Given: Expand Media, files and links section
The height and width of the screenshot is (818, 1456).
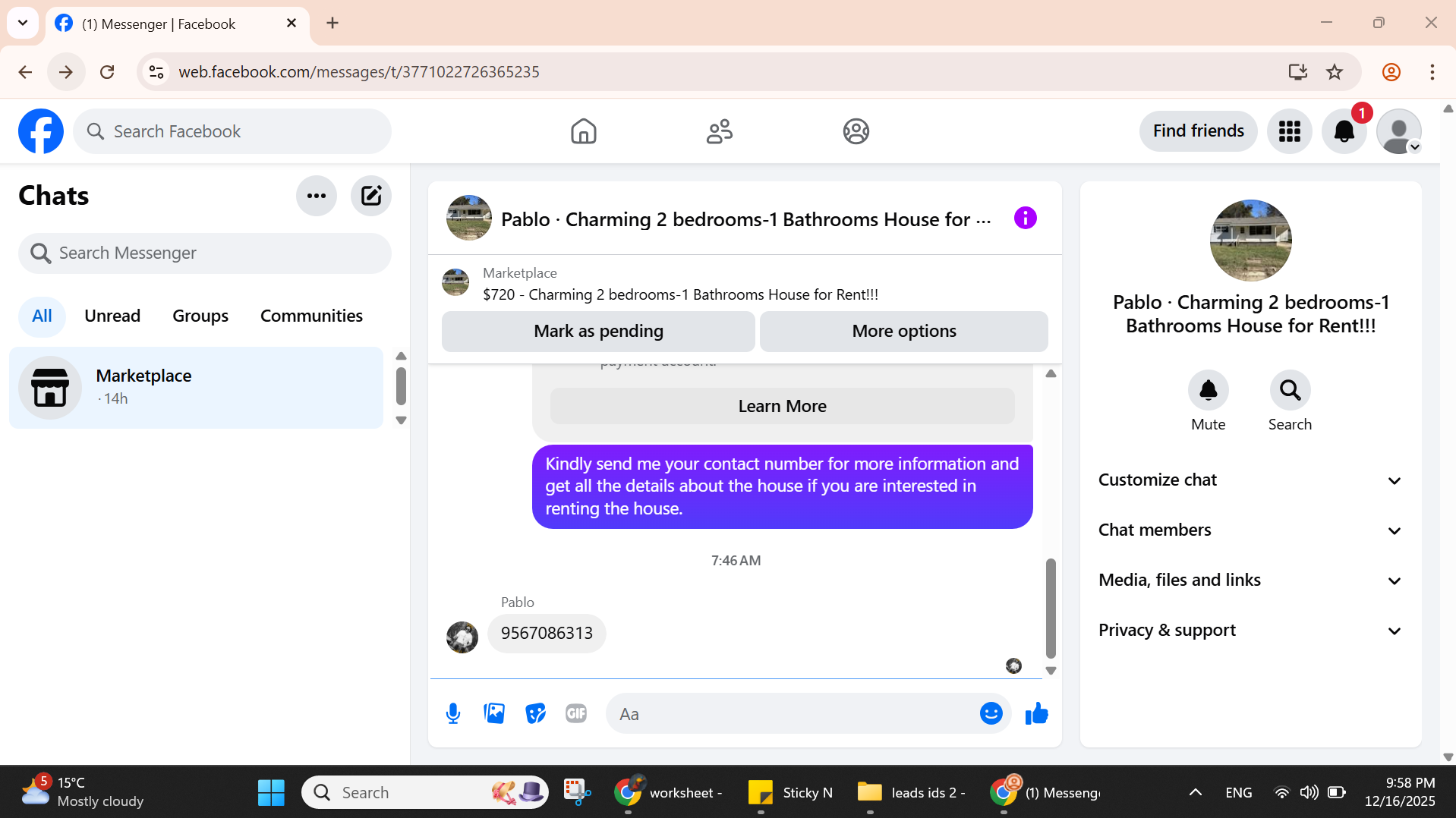Looking at the screenshot, I should (1250, 580).
